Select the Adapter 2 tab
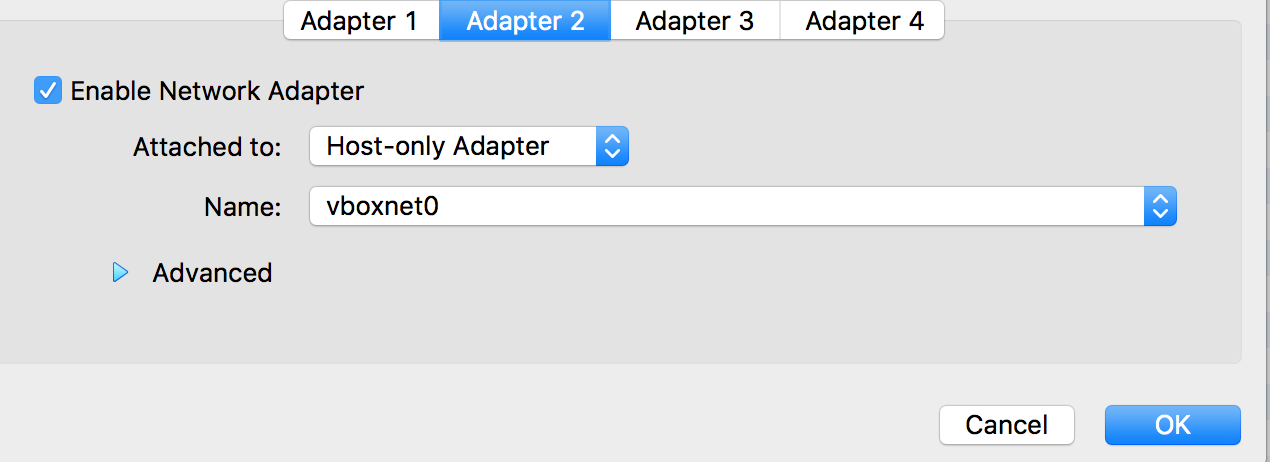 (x=525, y=21)
